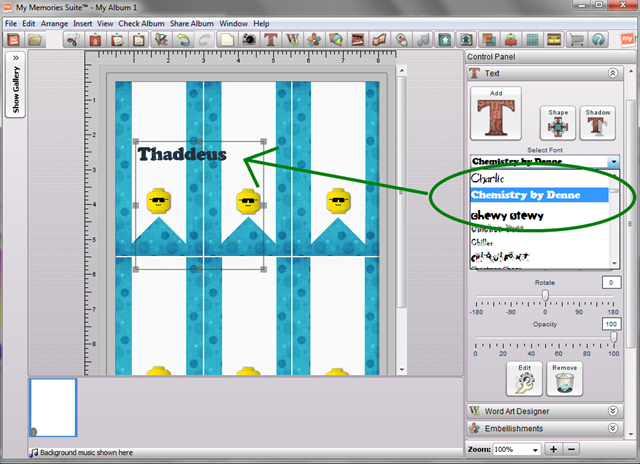The width and height of the screenshot is (640, 464).
Task: Click the shapes toolbar icon
Action: 336,40
